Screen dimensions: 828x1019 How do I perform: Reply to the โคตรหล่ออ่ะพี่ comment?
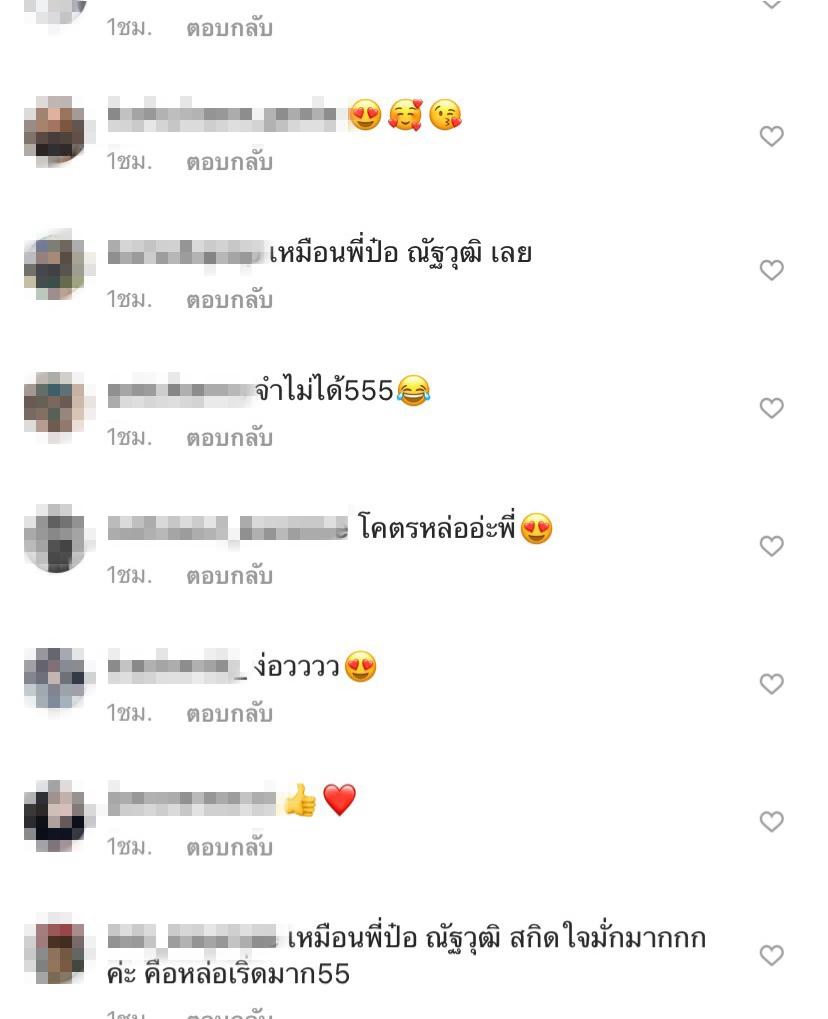pos(229,575)
